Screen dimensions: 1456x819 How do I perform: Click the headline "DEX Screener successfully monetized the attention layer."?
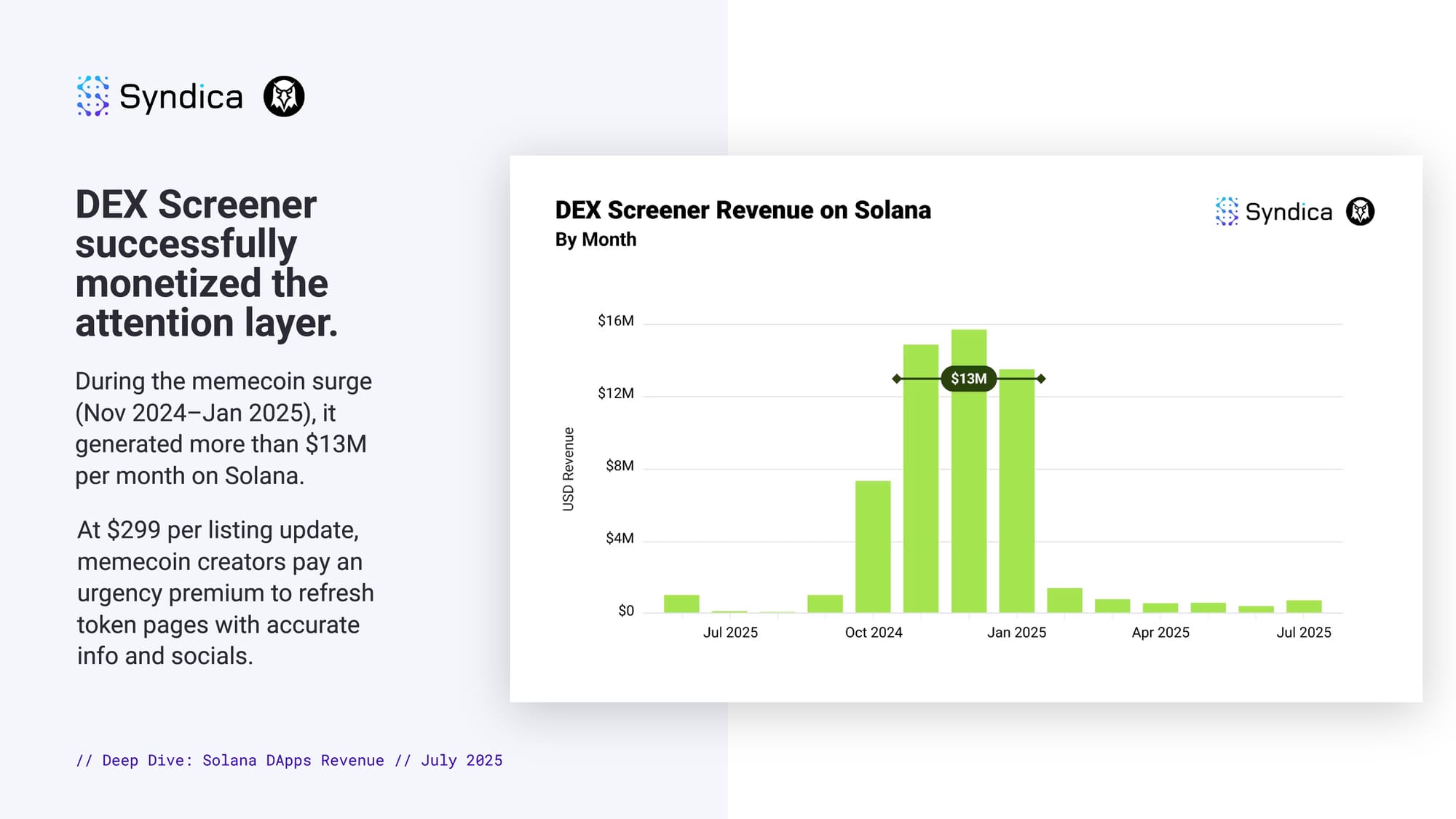207,264
